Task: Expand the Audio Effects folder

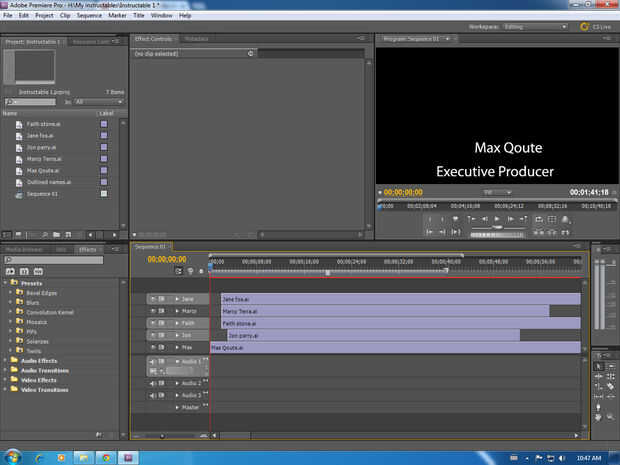Action: tap(5, 361)
